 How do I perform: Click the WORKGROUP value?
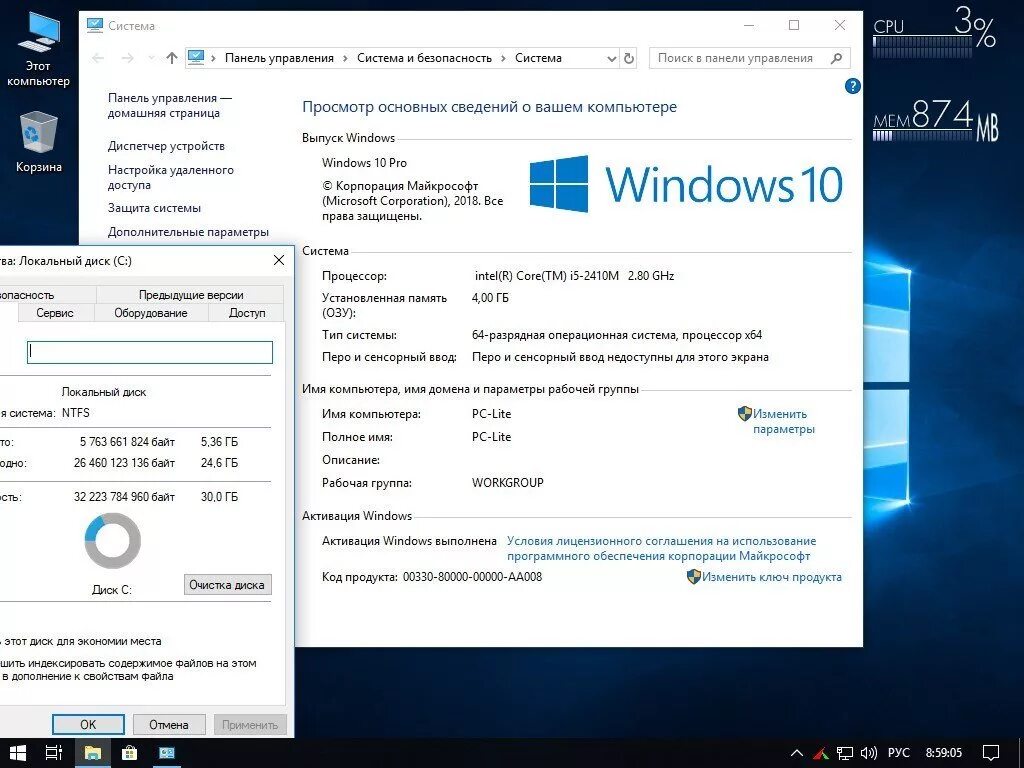point(507,483)
